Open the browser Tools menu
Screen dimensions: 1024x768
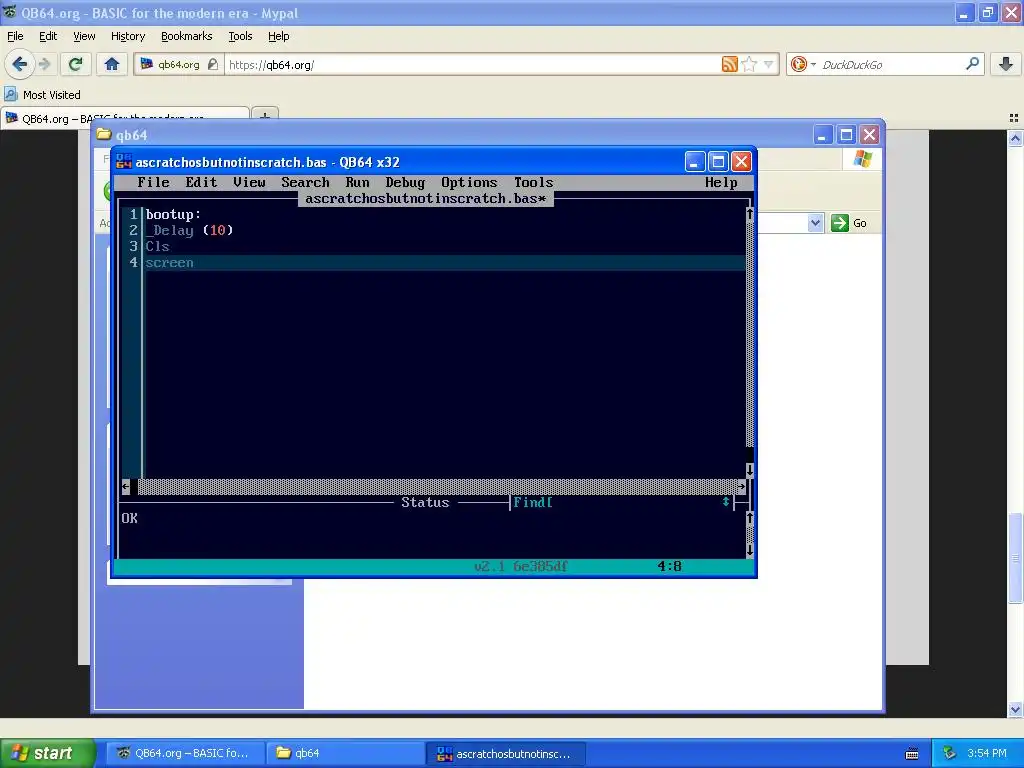(x=240, y=36)
